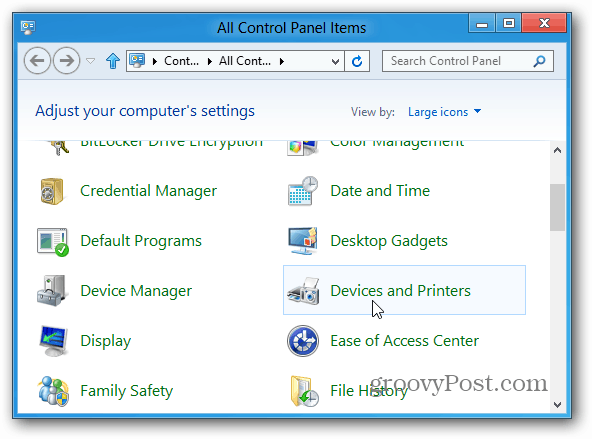This screenshot has width=592, height=439.
Task: Select the Cont... breadcrumb segment
Action: coord(181,61)
